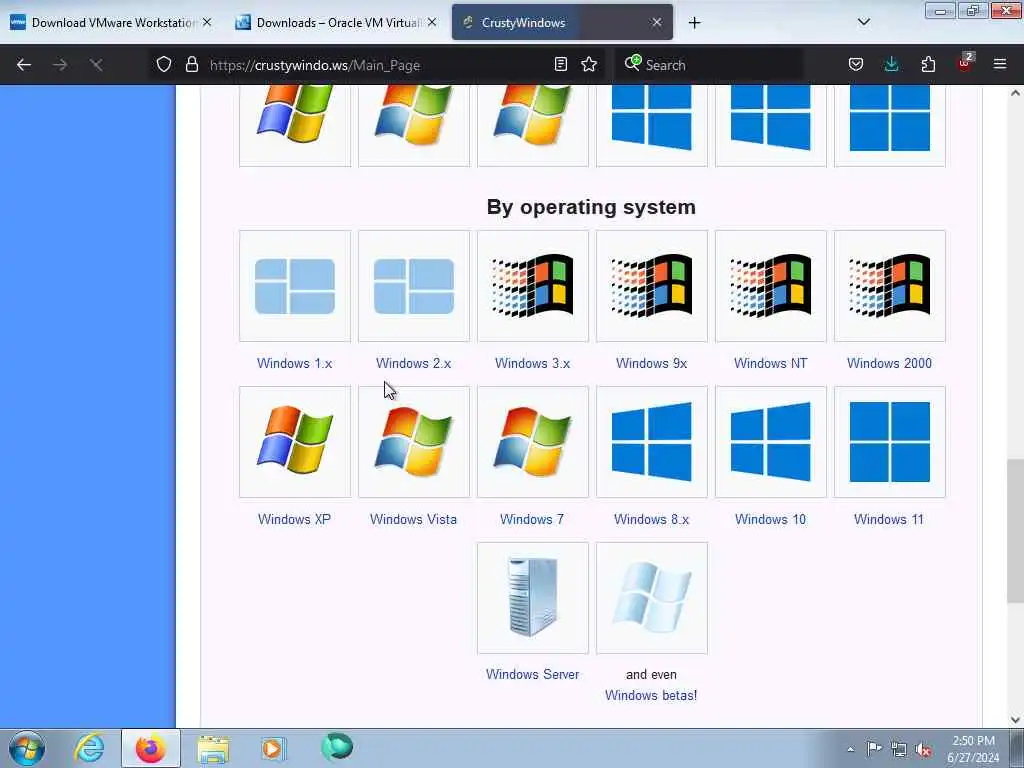Follow the Windows NT link
The width and height of the screenshot is (1024, 768).
click(x=771, y=363)
